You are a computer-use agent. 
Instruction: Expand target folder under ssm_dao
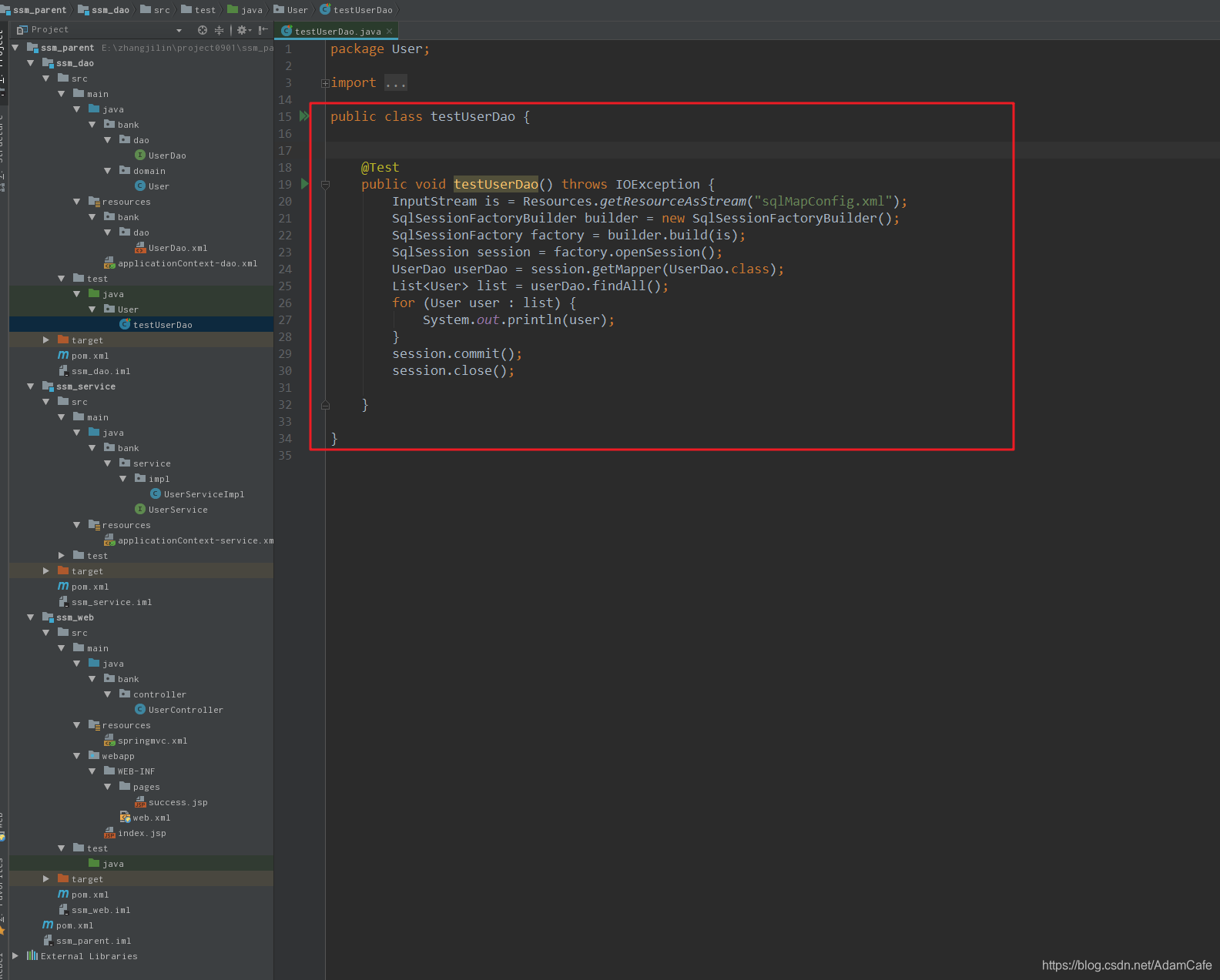click(45, 340)
